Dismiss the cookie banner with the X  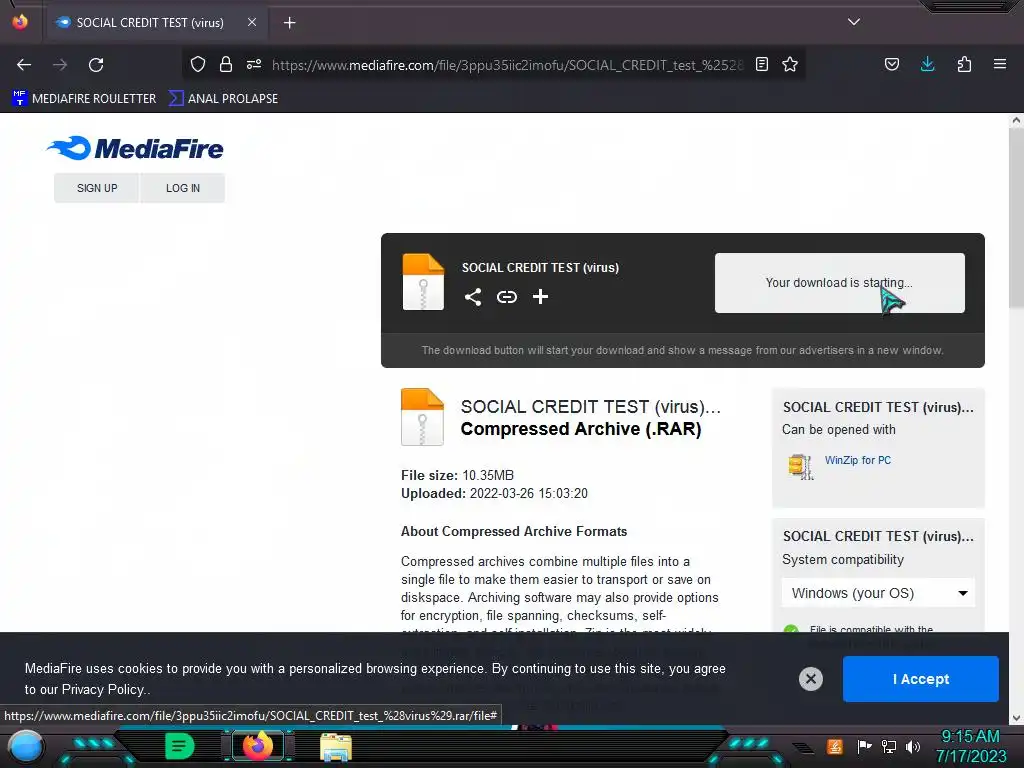(810, 679)
